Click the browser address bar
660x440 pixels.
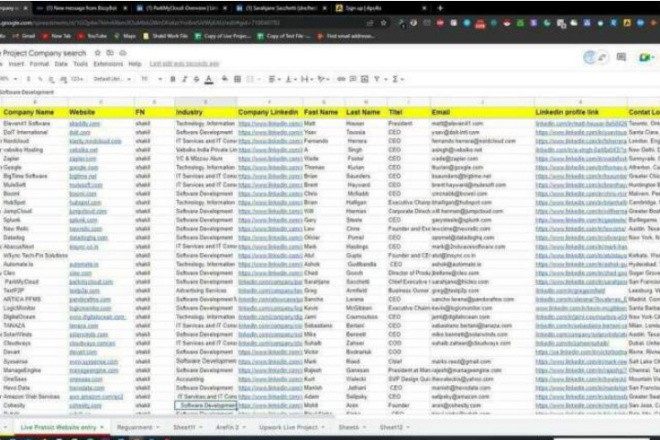(x=181, y=23)
